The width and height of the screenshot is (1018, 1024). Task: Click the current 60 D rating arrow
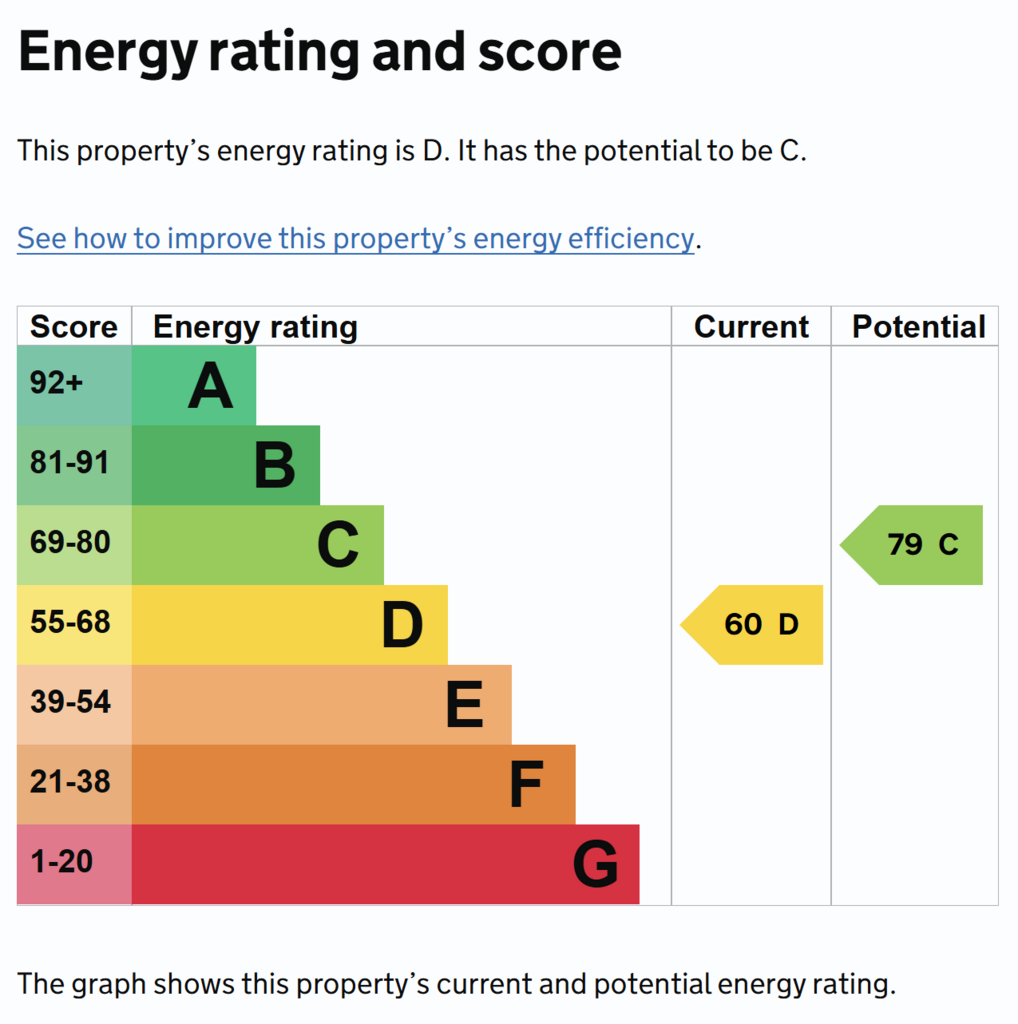[752, 625]
